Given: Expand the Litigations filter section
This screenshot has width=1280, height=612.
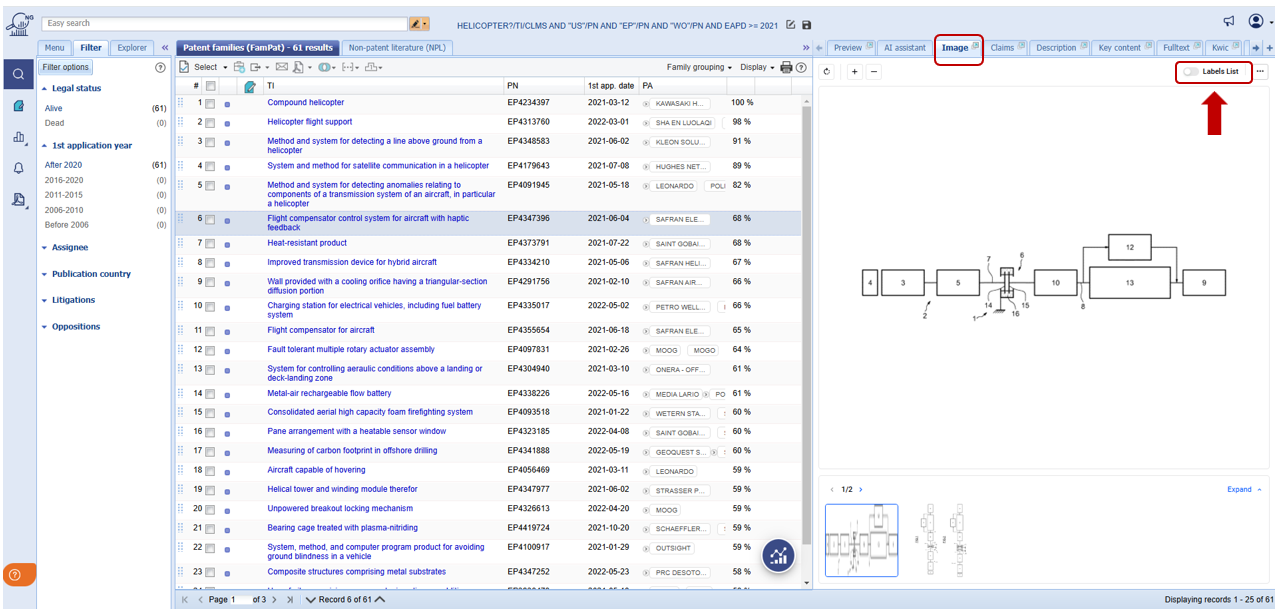Looking at the screenshot, I should (x=68, y=300).
